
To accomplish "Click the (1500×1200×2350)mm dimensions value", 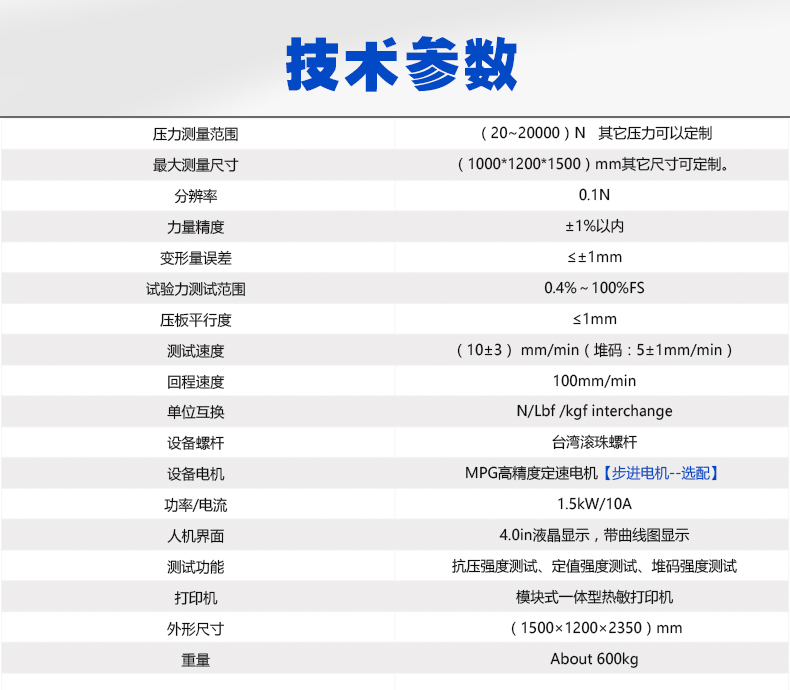I will pyautogui.click(x=594, y=629).
